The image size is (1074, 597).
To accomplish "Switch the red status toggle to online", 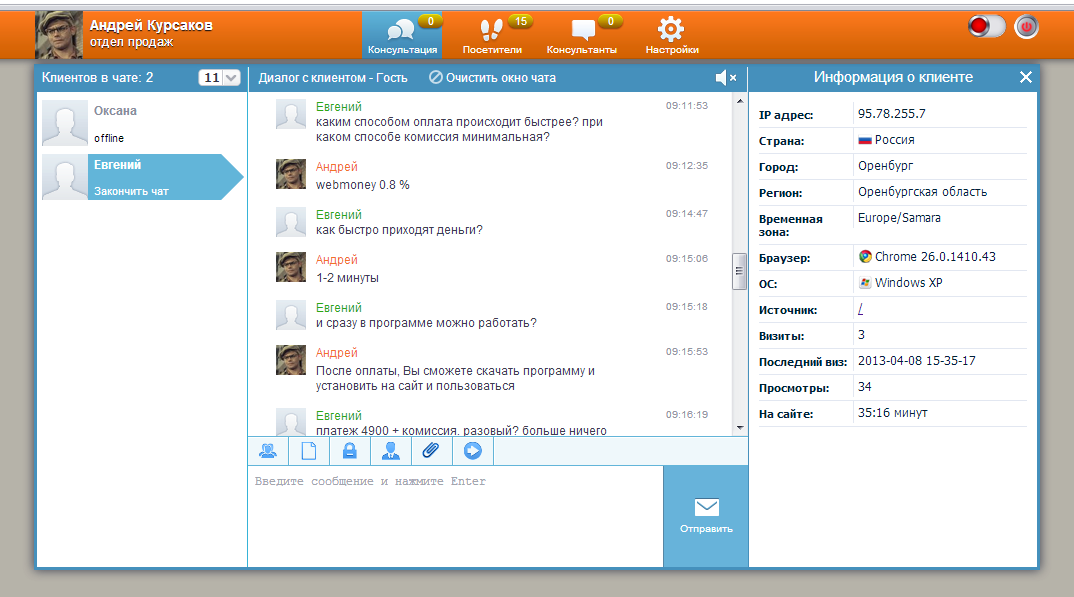I will 985,27.
